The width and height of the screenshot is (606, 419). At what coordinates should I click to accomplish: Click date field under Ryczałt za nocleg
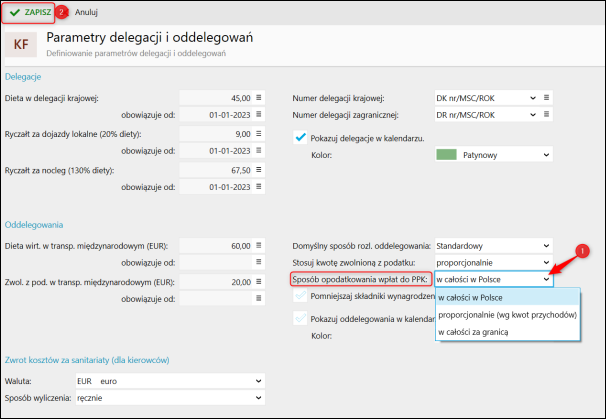pos(216,187)
